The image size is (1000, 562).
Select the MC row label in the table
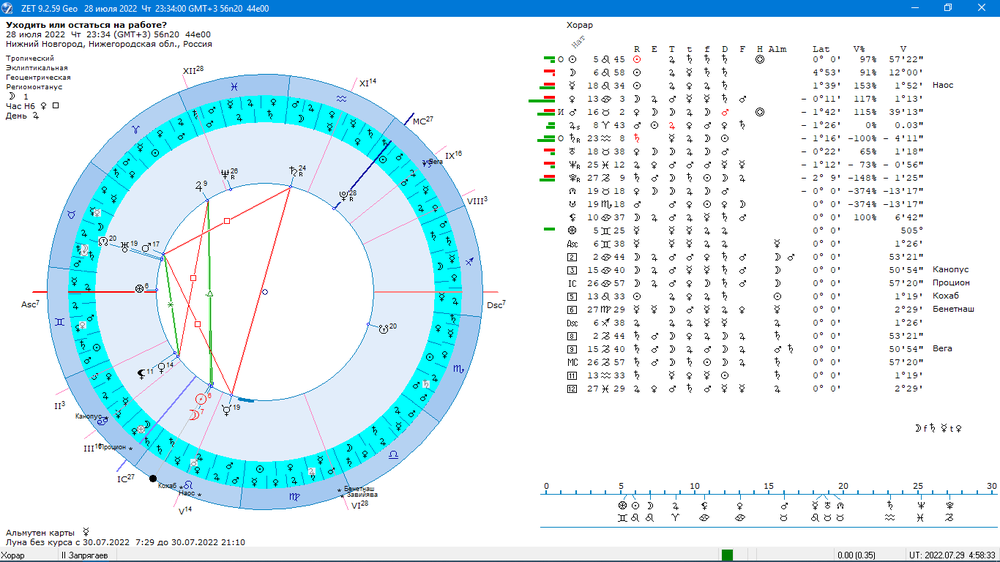pyautogui.click(x=572, y=362)
